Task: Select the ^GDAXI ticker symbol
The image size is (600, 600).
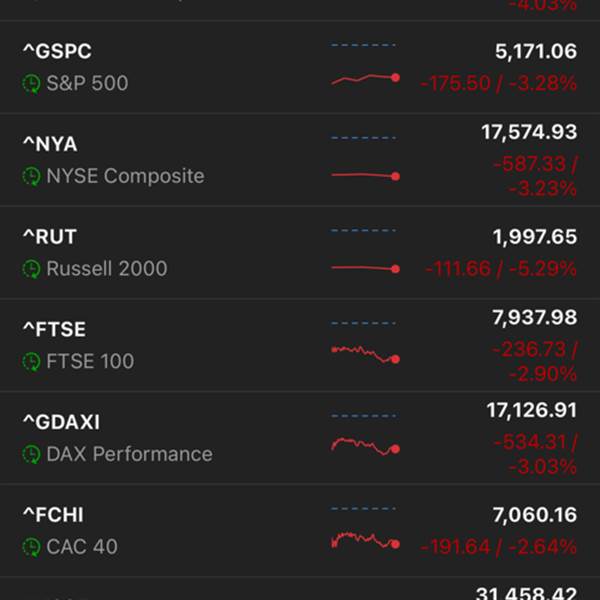Action: click(x=62, y=422)
